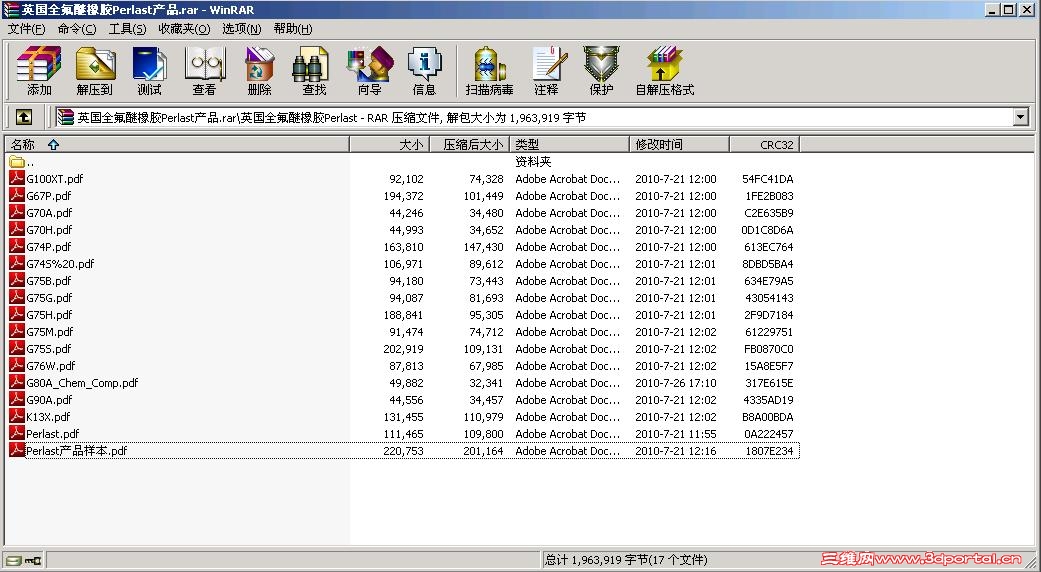Open the 选项(N) menu

(x=242, y=29)
